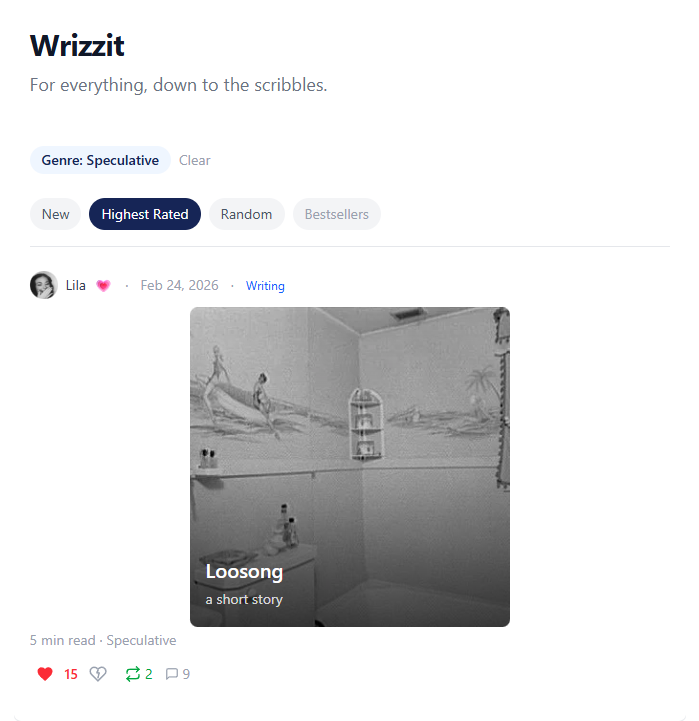Repost the story using the green arrows icon
Screen dimensions: 699x721
[132, 674]
